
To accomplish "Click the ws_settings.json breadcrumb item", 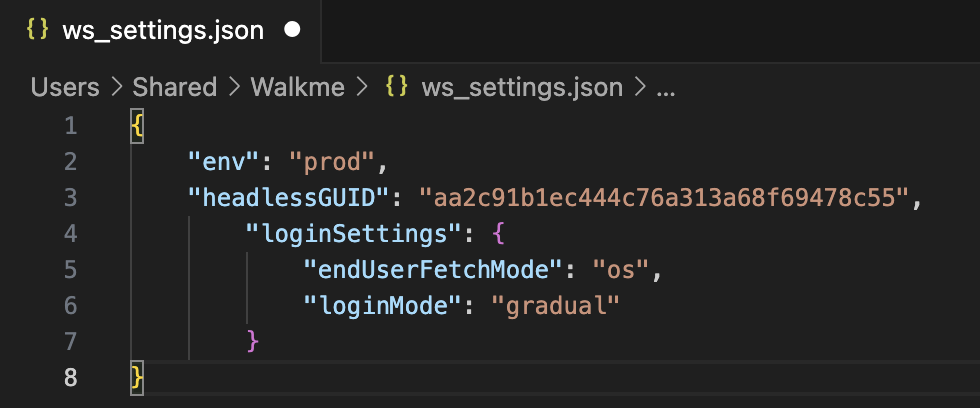I will coord(522,87).
